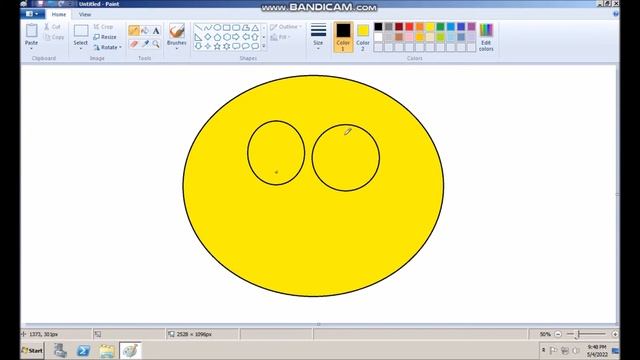Choose the Rectangle shape
Viewport: 640px width, 360px height.
227,28
